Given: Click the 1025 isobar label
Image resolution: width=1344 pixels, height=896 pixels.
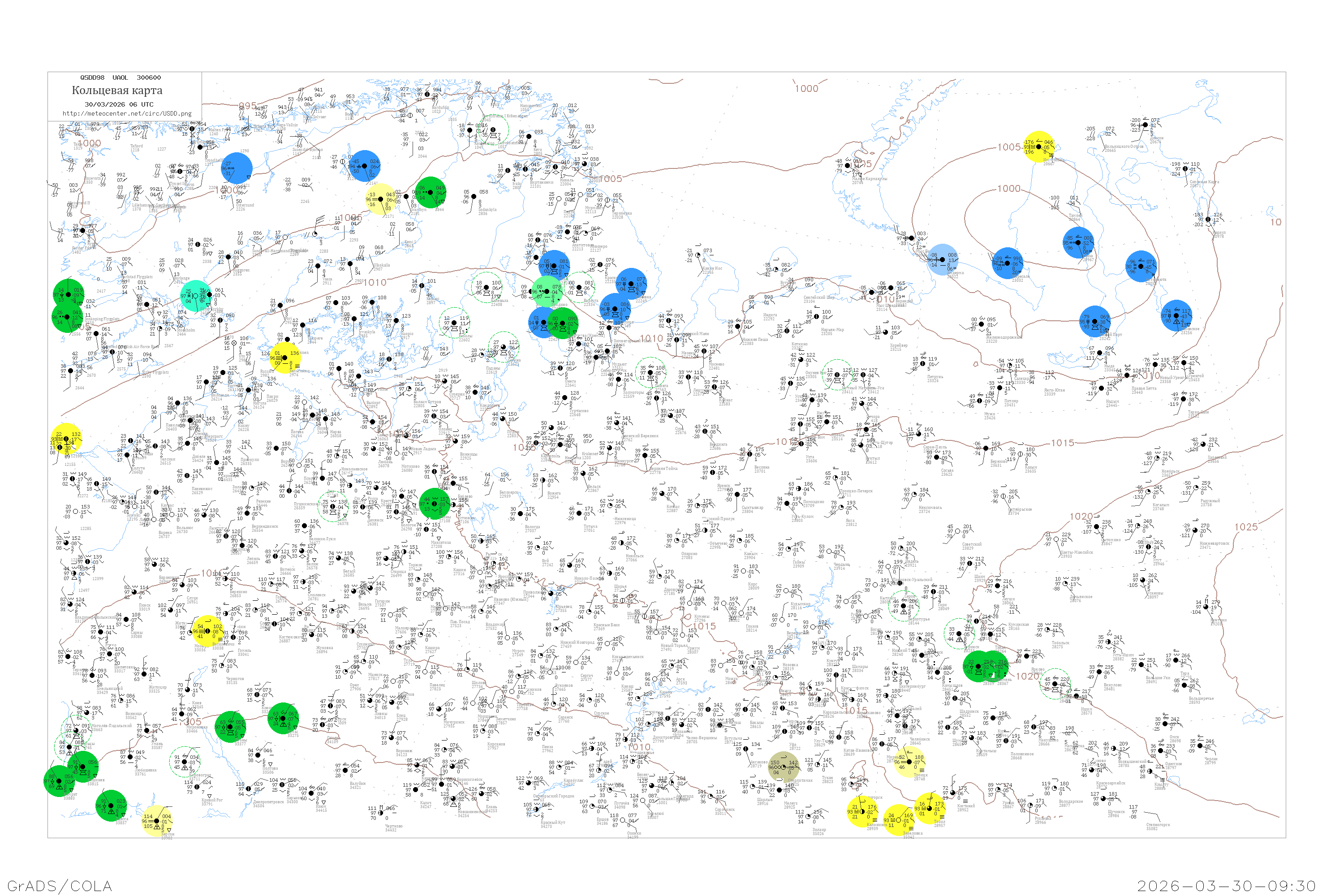Looking at the screenshot, I should point(1246,527).
